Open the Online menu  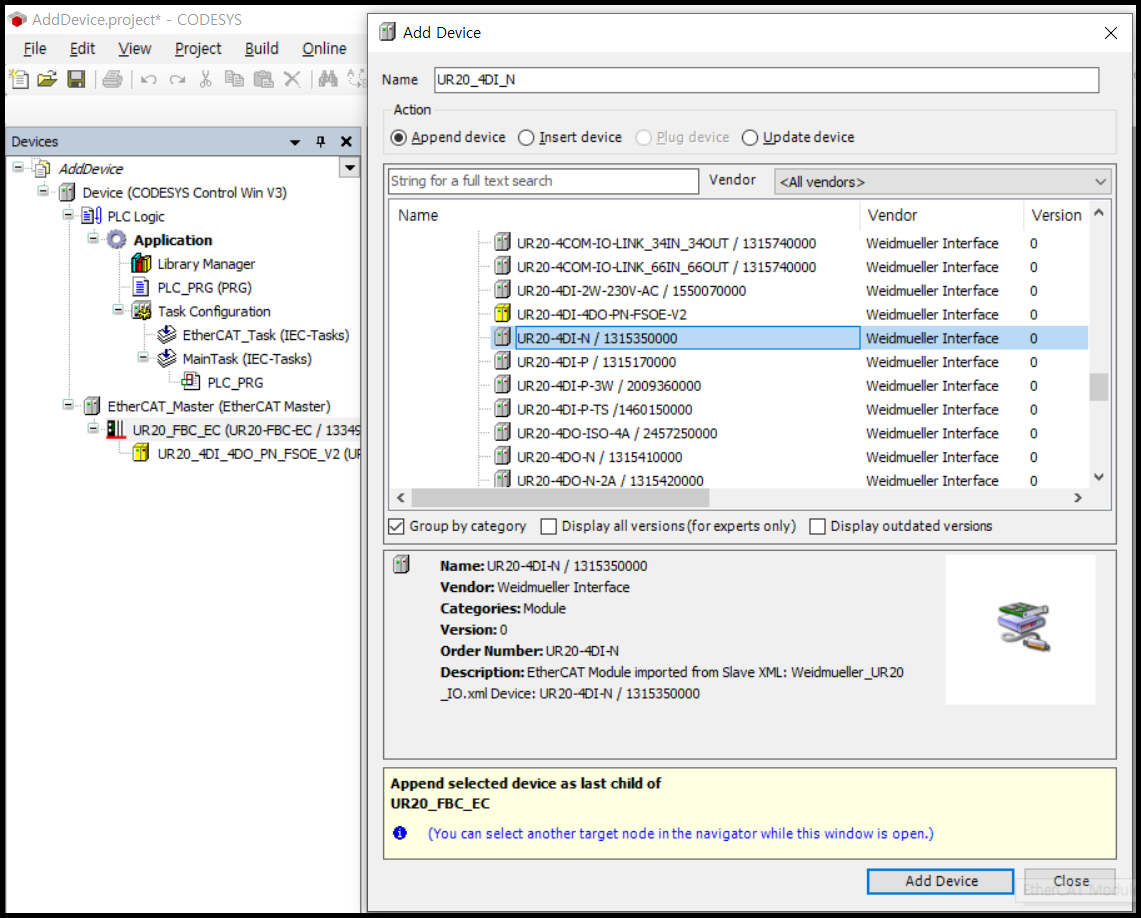pyautogui.click(x=324, y=49)
